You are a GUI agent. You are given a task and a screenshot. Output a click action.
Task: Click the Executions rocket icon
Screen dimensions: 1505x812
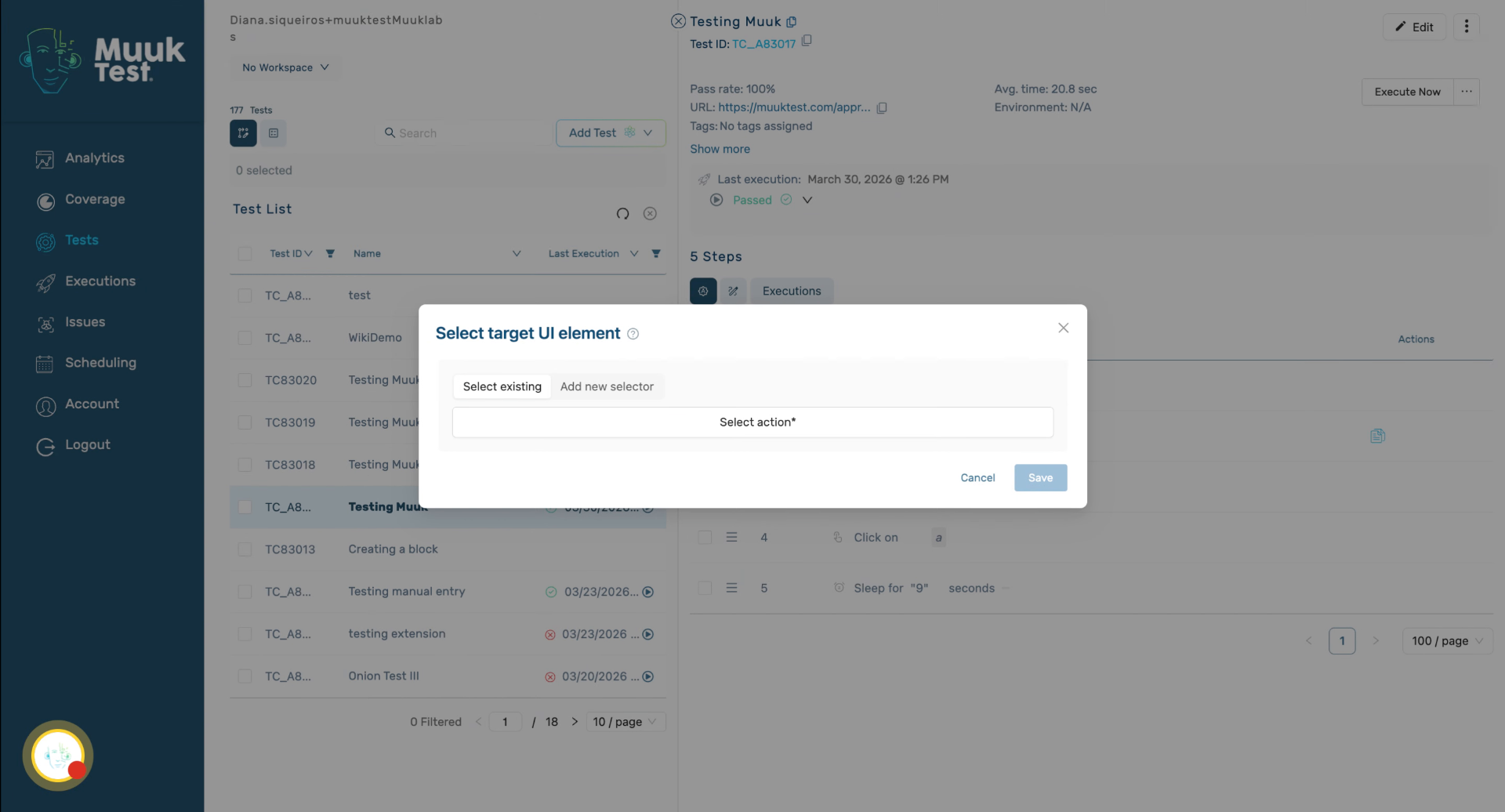pos(45,283)
